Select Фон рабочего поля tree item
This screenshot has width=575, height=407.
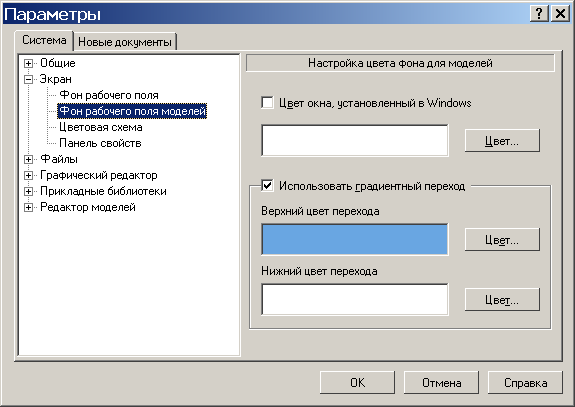pyautogui.click(x=109, y=95)
